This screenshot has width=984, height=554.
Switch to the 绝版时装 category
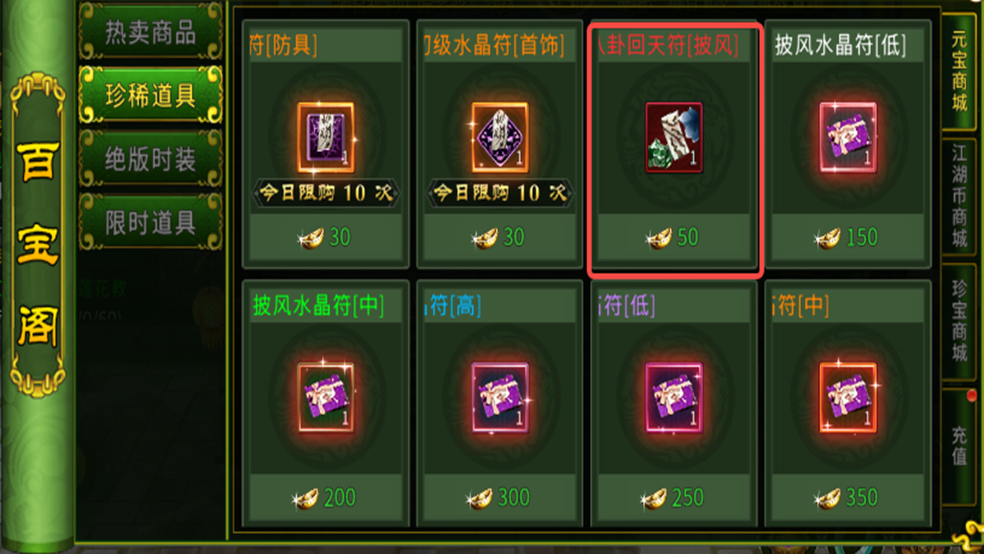pyautogui.click(x=151, y=159)
